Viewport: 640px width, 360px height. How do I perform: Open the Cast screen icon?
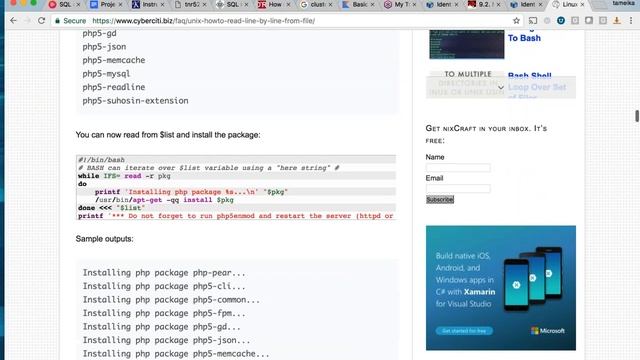(533, 20)
